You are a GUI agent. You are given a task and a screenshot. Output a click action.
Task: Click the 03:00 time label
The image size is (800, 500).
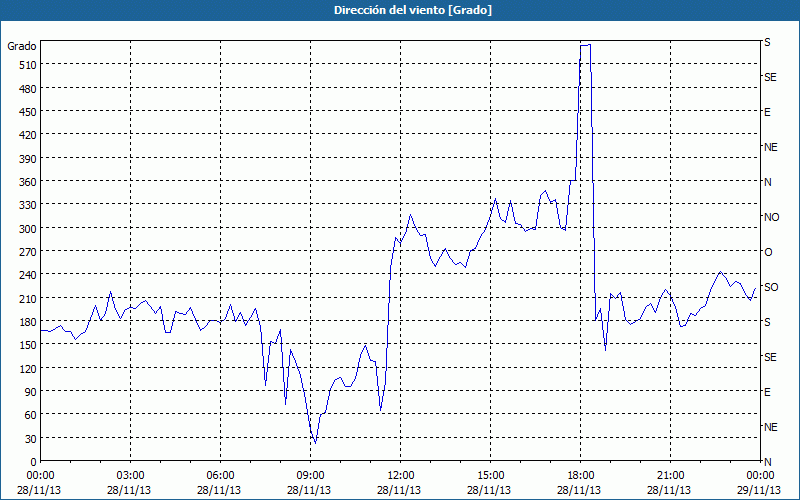click(131, 476)
